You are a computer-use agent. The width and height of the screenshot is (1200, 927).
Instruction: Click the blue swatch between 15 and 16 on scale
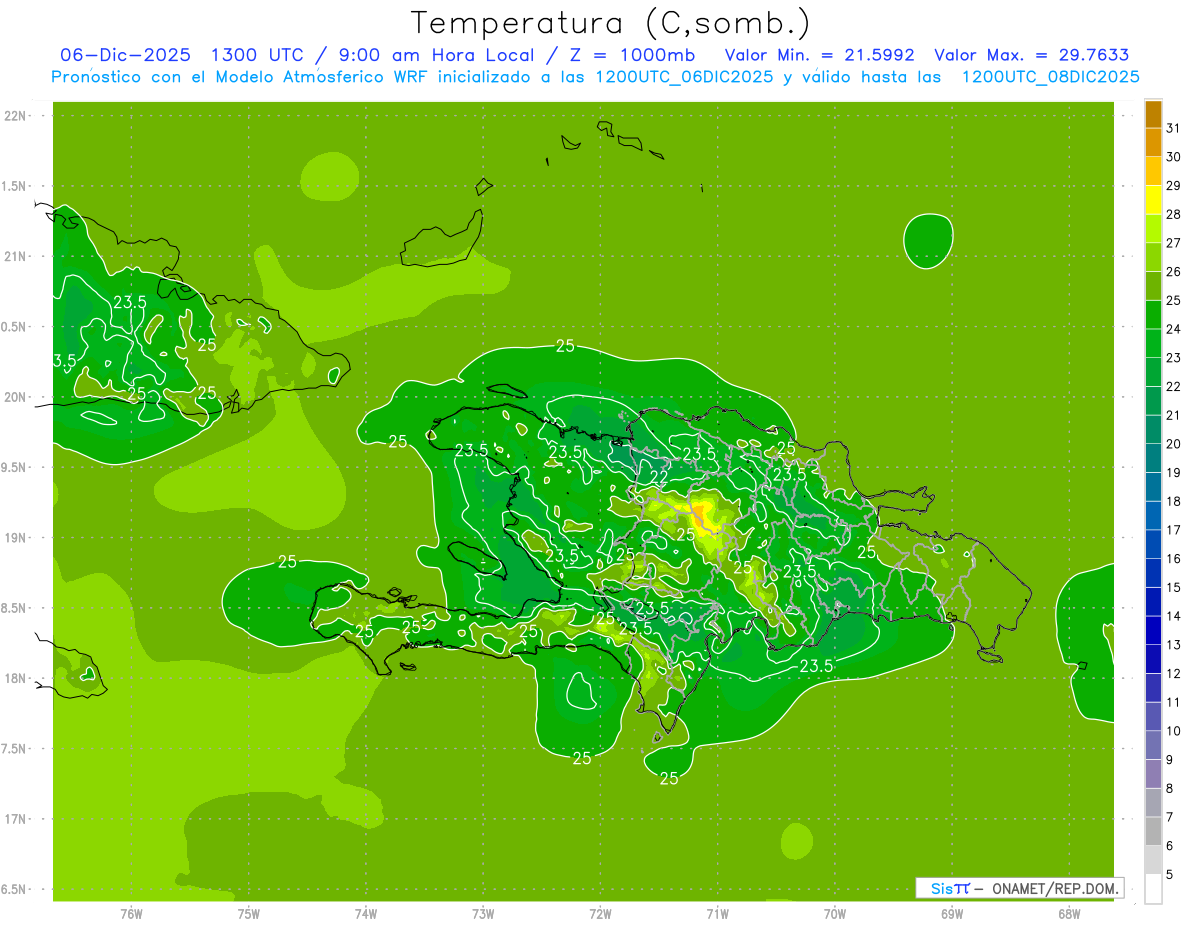coord(1153,573)
